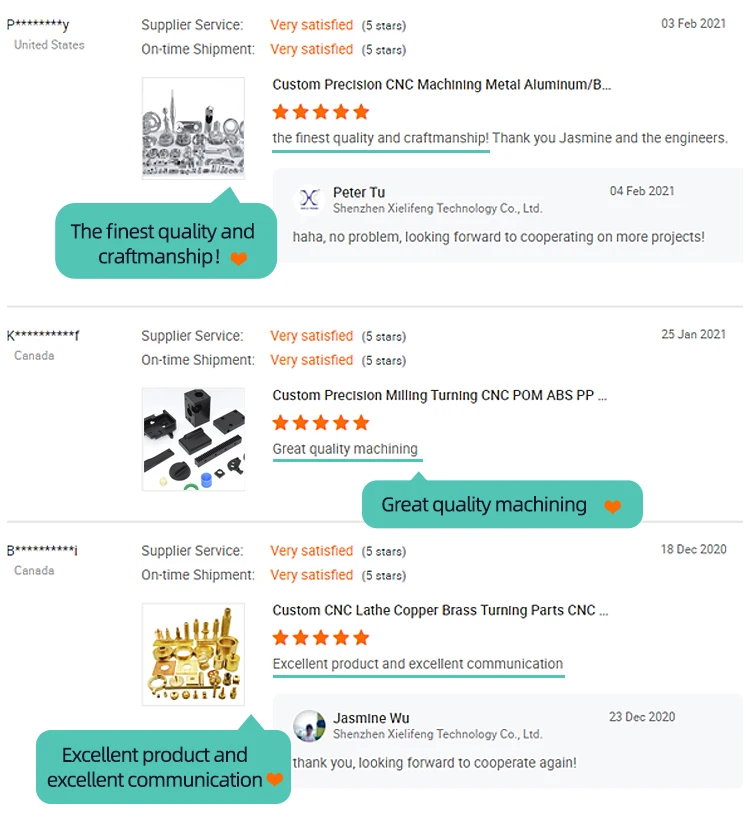This screenshot has height=822, width=750.
Task: Open Custom Precision CNC Machining Metal Aluminum link
Action: click(x=441, y=85)
